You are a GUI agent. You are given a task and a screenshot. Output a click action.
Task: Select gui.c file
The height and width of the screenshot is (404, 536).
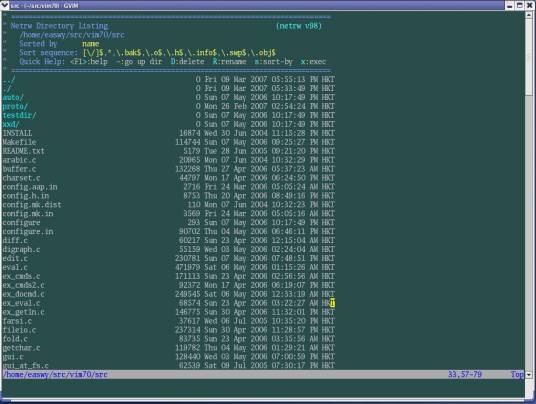pos(13,356)
